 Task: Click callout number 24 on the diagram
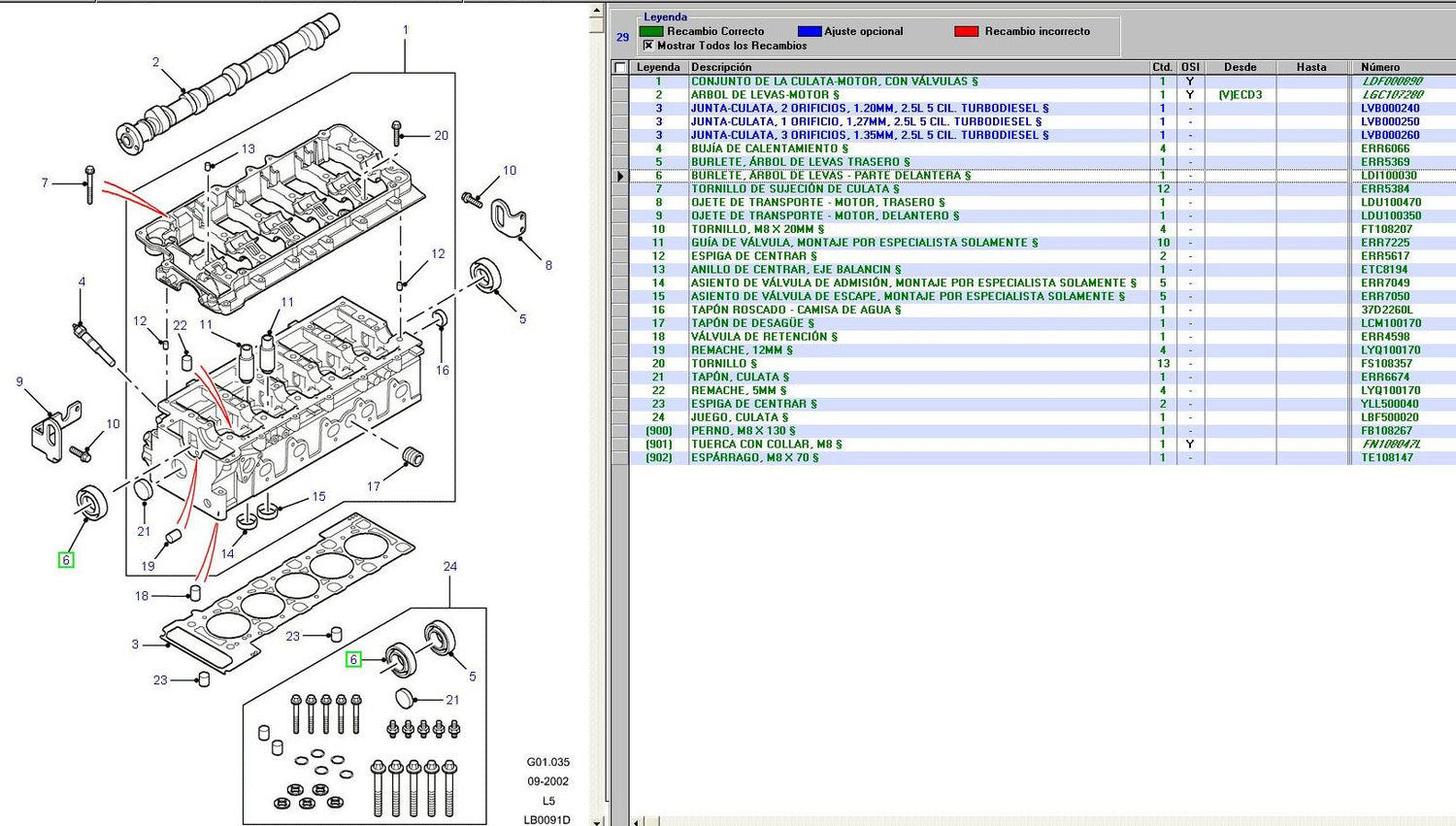[x=449, y=566]
